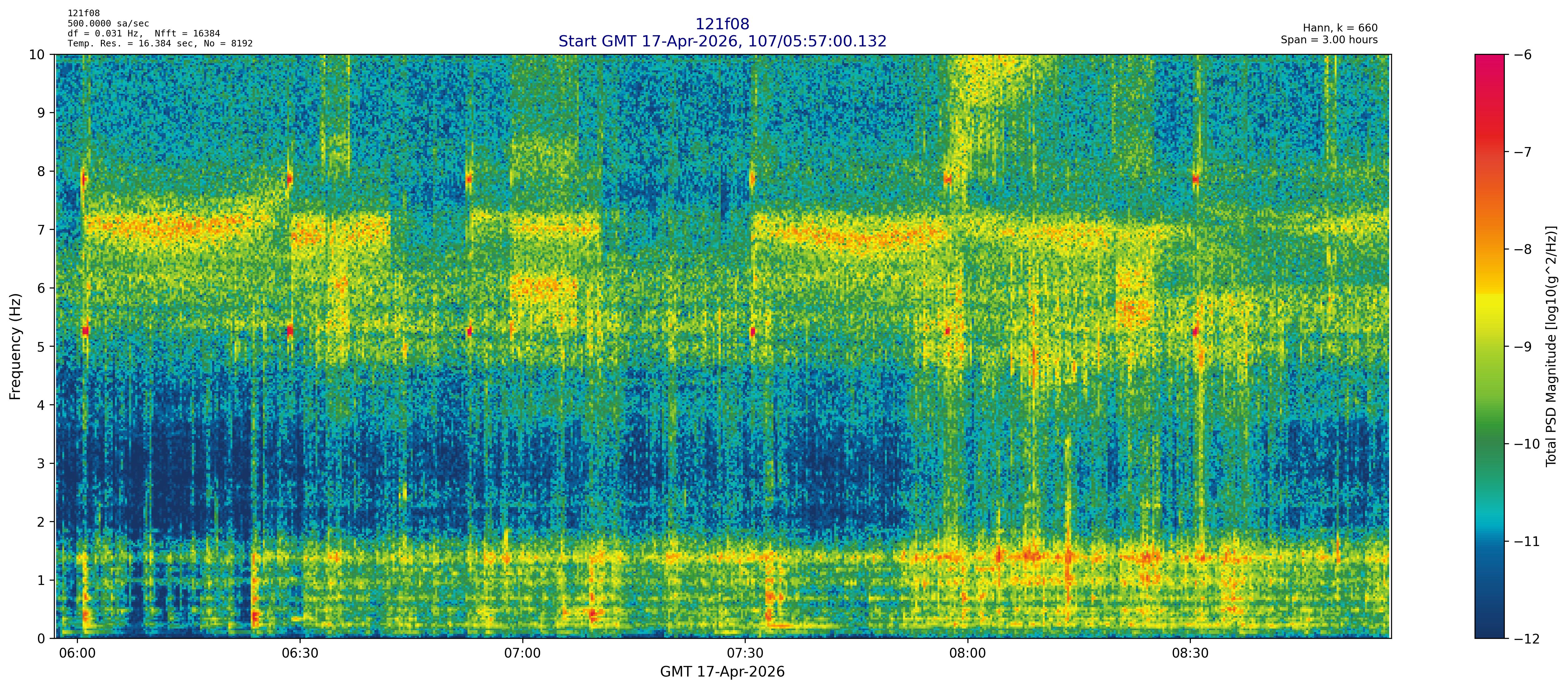Click the 07:00 time axis tick label
Screen dimensions: 1568x689
pos(522,654)
